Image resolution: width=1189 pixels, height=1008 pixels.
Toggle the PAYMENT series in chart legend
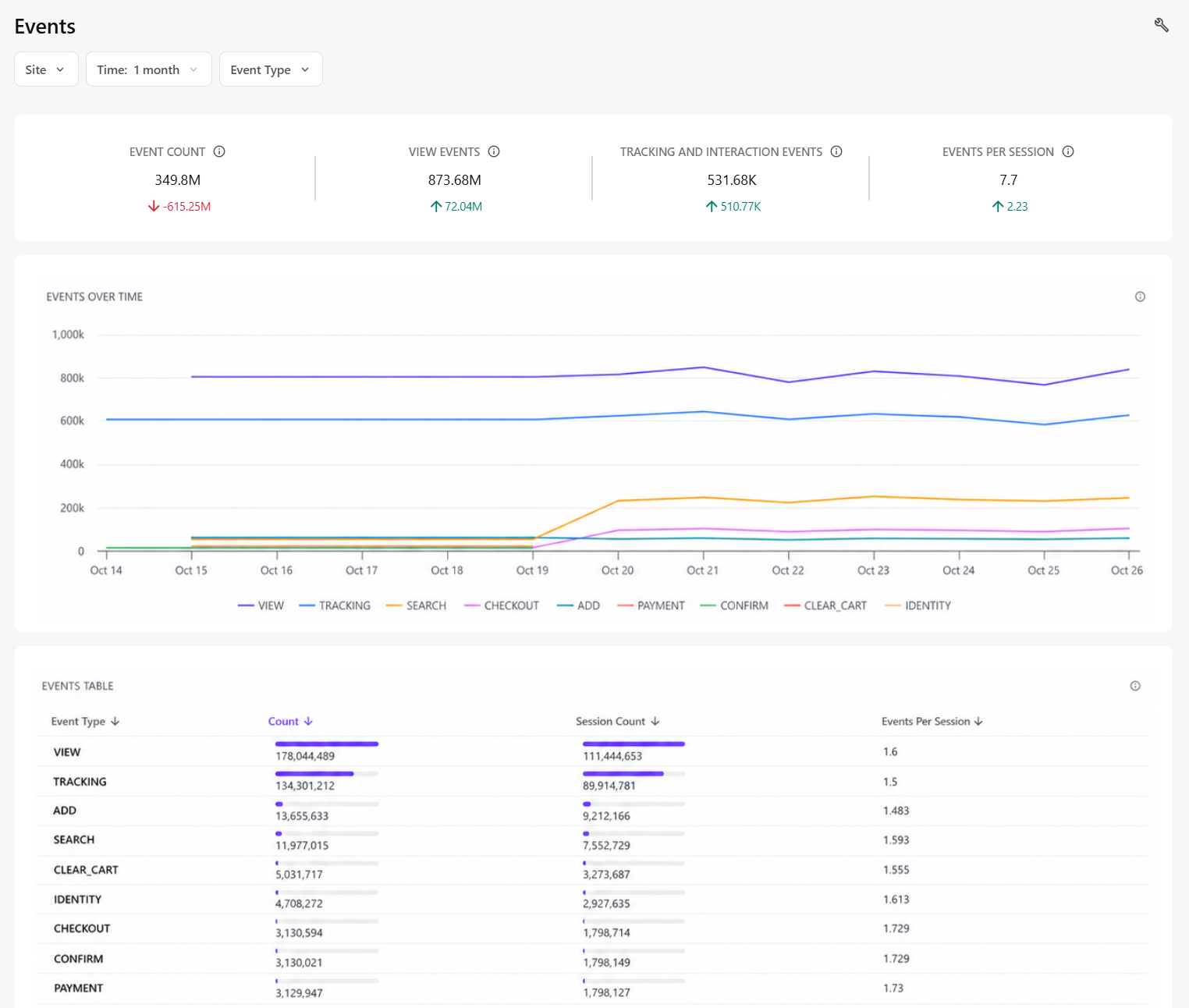(x=651, y=605)
